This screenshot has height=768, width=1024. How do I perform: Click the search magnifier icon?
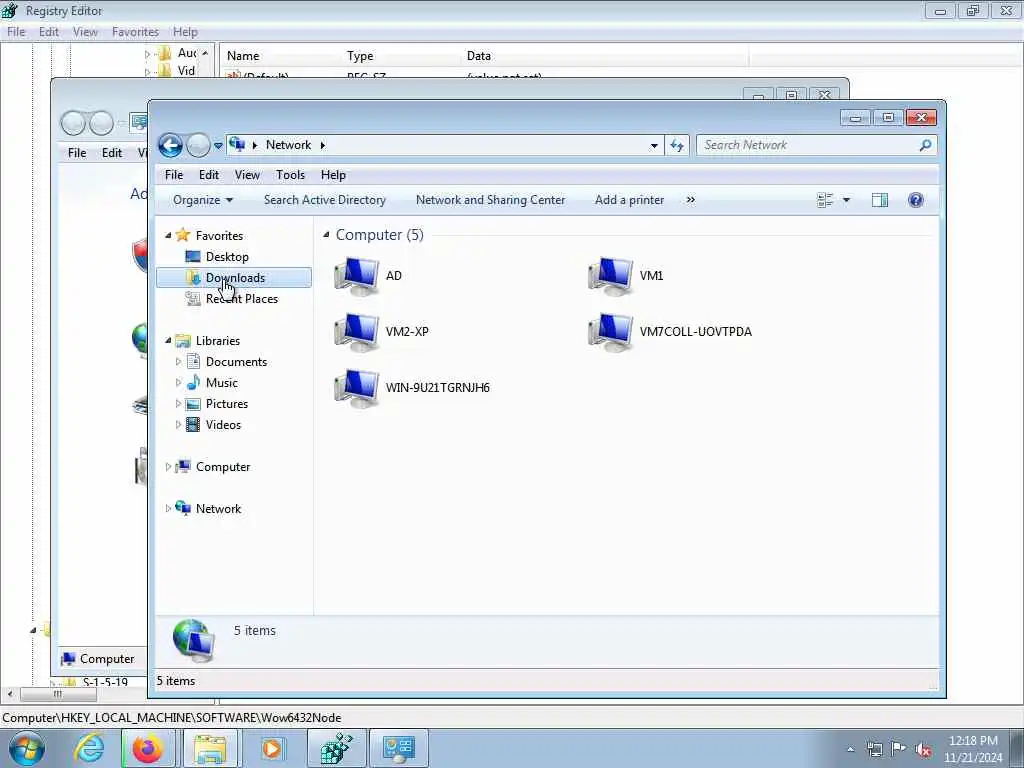point(925,145)
